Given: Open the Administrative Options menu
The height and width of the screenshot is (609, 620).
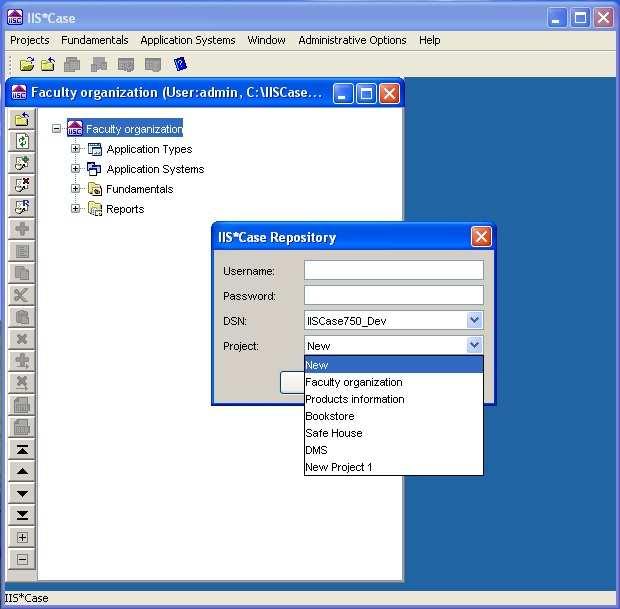Looking at the screenshot, I should coord(352,40).
